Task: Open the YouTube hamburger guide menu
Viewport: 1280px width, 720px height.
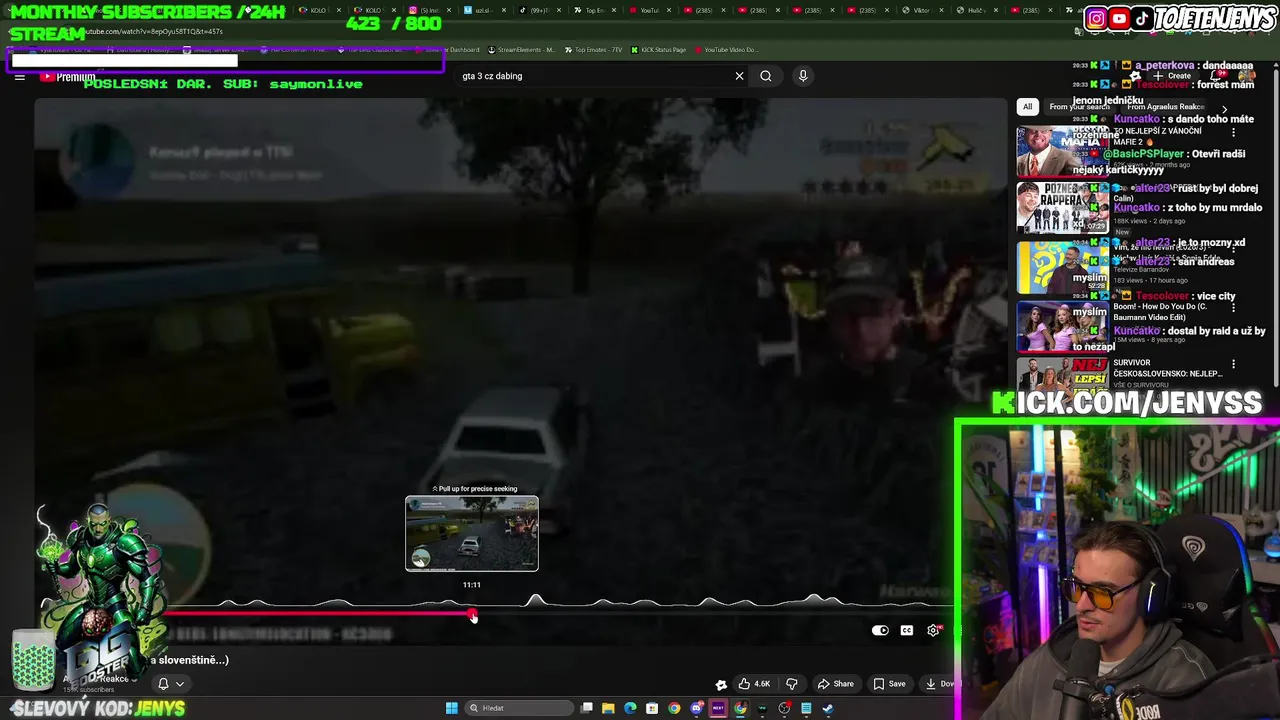Action: (x=19, y=76)
